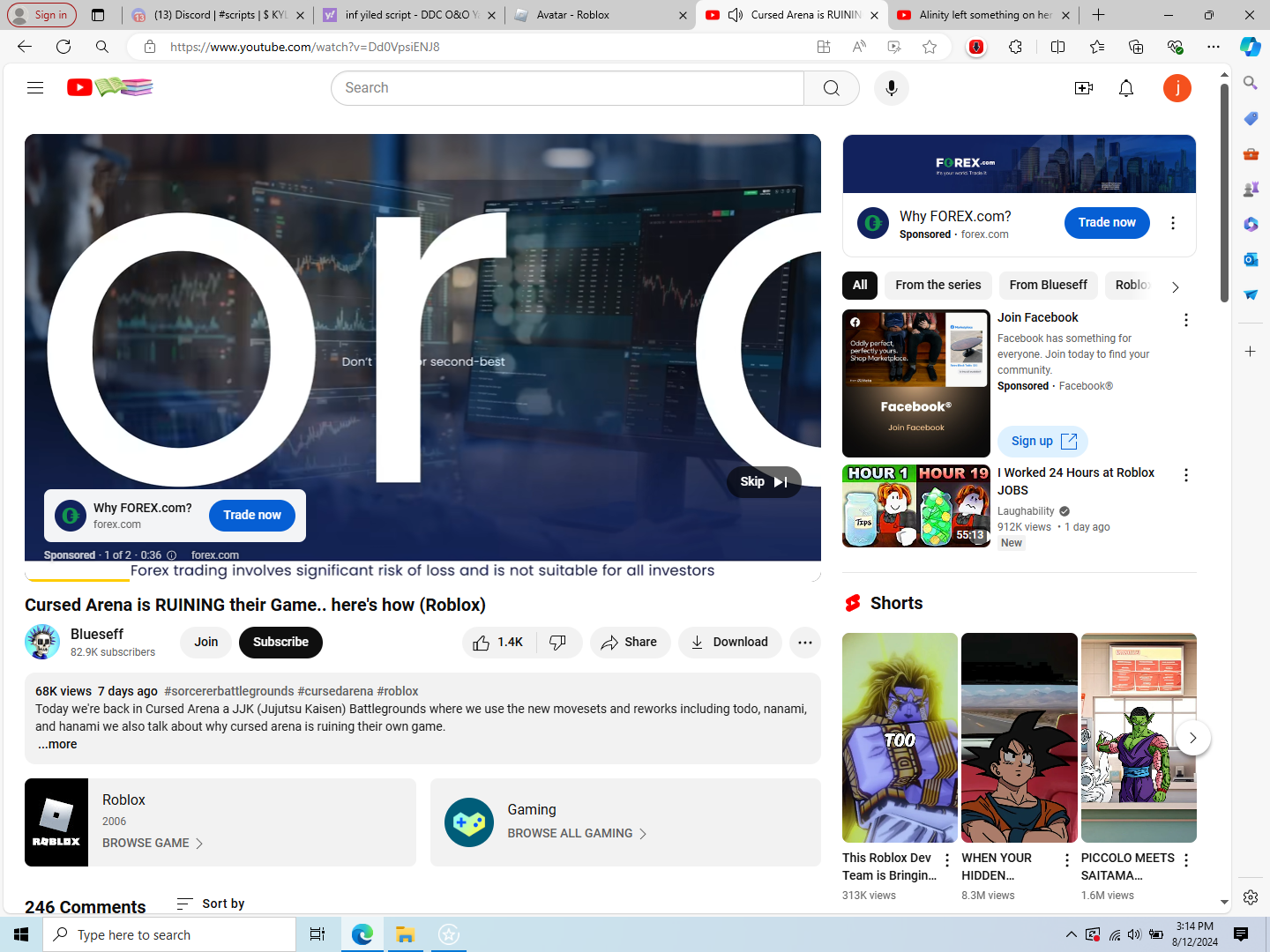Select From Blueseff chip
1270x952 pixels.
pos(1049,285)
